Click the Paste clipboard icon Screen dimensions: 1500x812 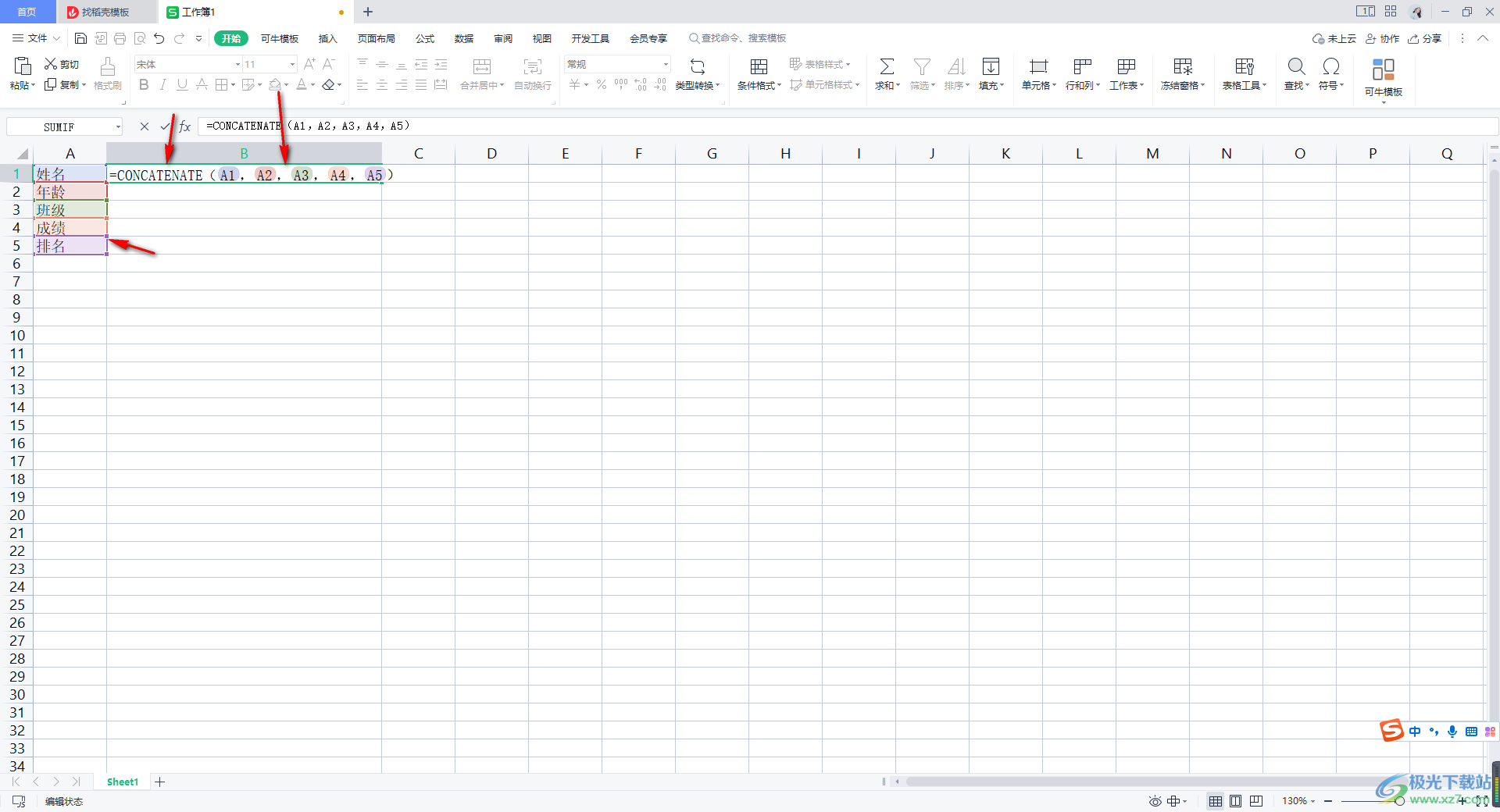(23, 66)
